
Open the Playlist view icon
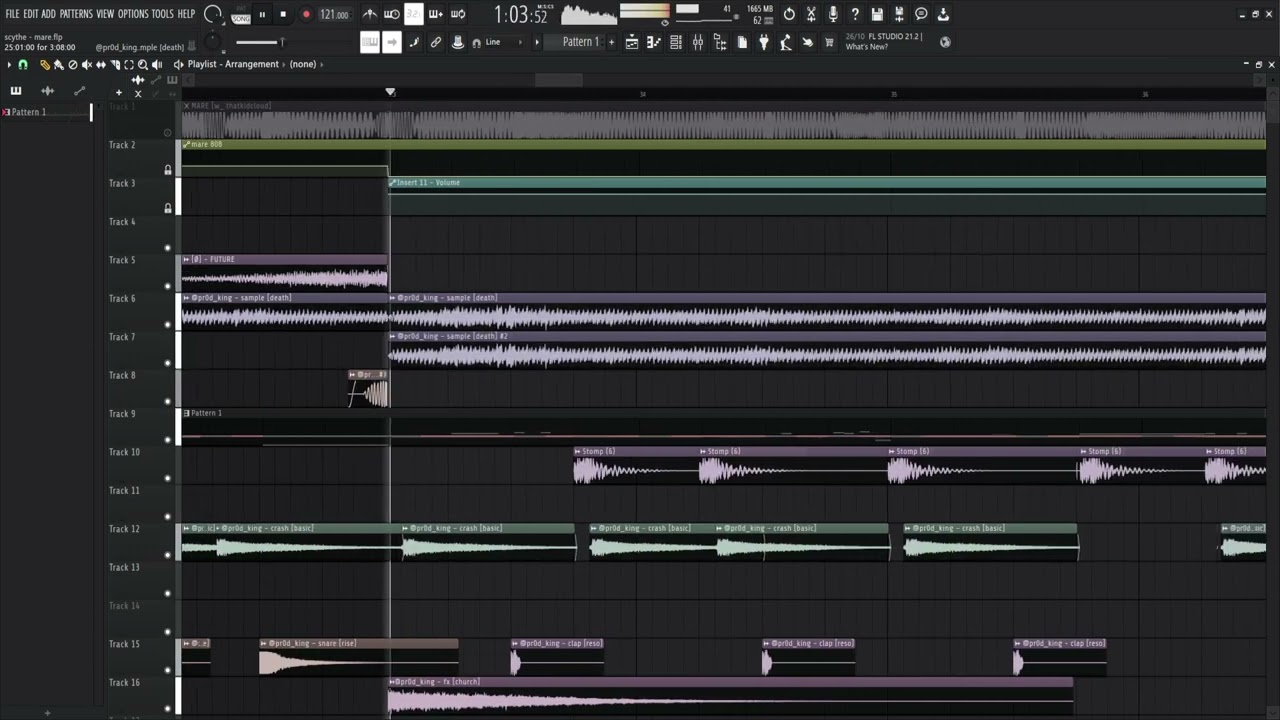[x=632, y=42]
